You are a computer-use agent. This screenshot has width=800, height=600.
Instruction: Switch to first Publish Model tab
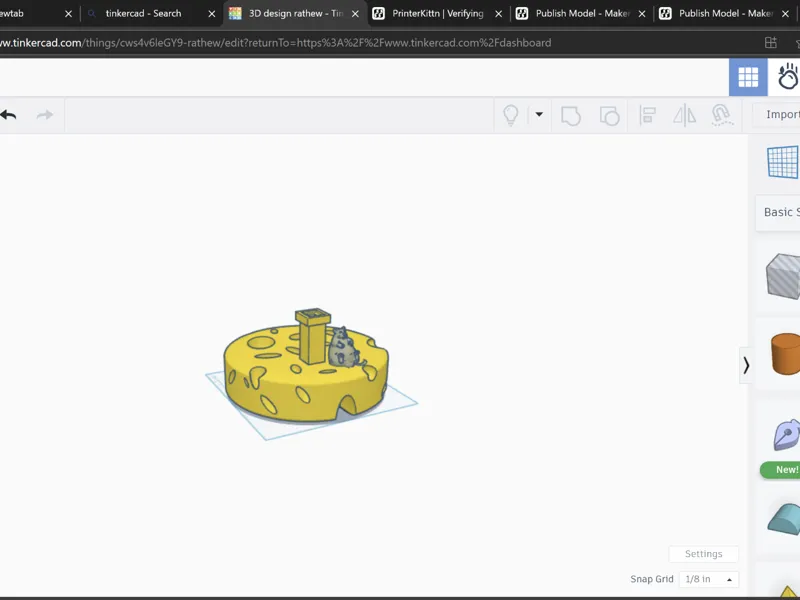(x=583, y=14)
